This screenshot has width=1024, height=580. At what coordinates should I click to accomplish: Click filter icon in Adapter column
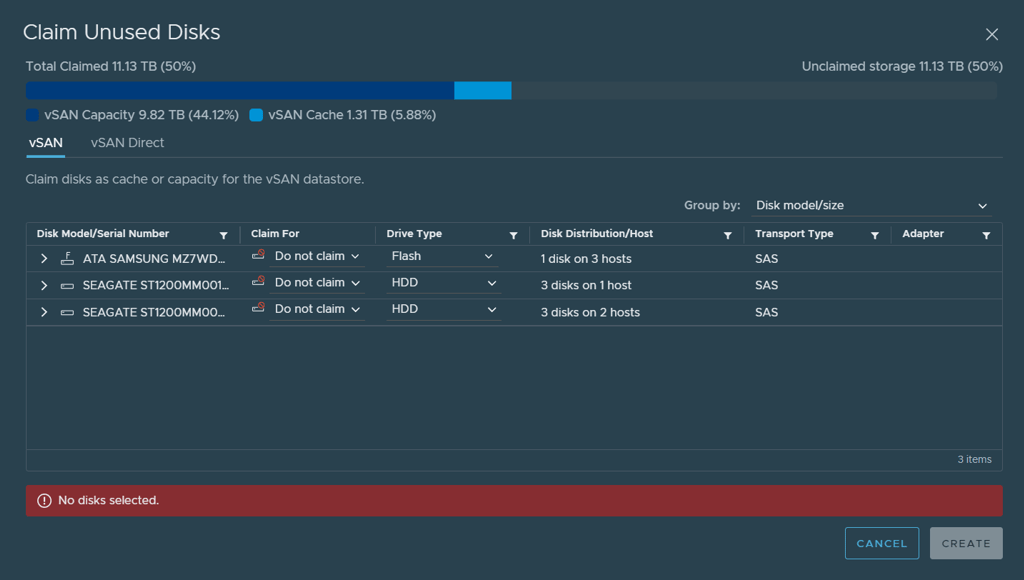pos(986,235)
